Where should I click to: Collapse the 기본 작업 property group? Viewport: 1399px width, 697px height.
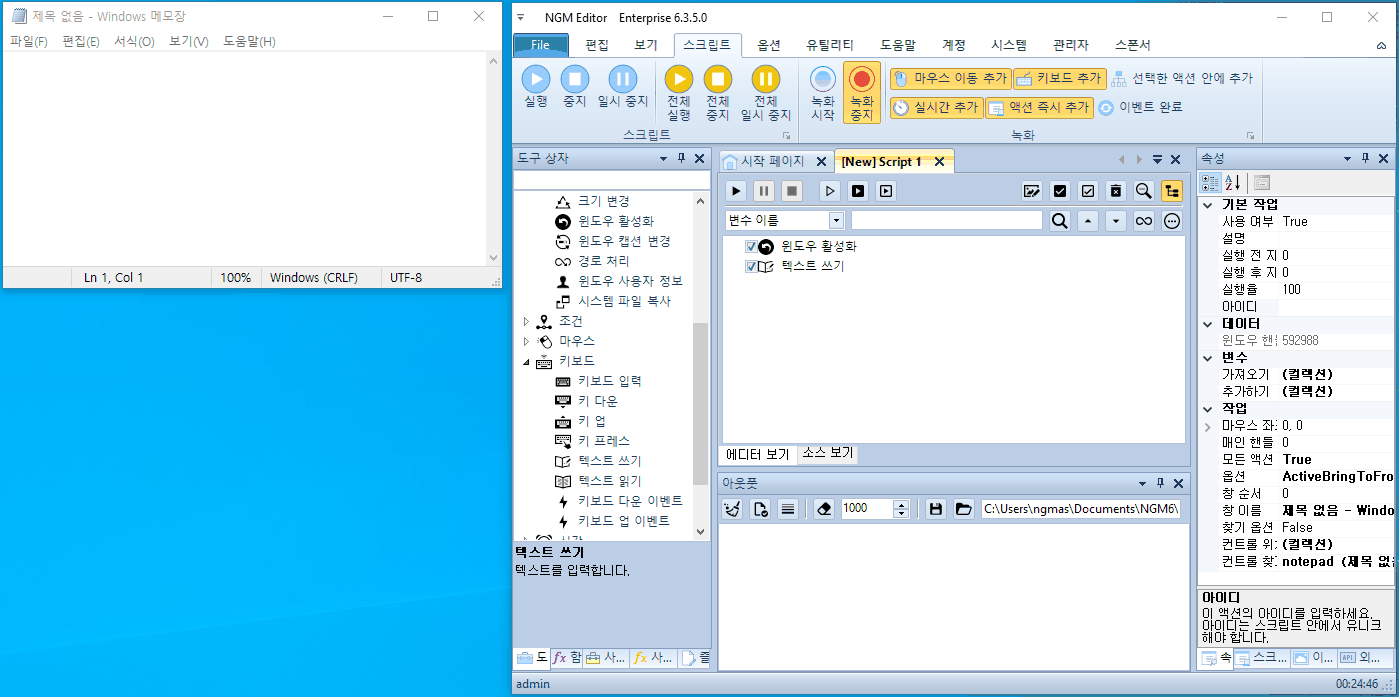coord(1209,204)
